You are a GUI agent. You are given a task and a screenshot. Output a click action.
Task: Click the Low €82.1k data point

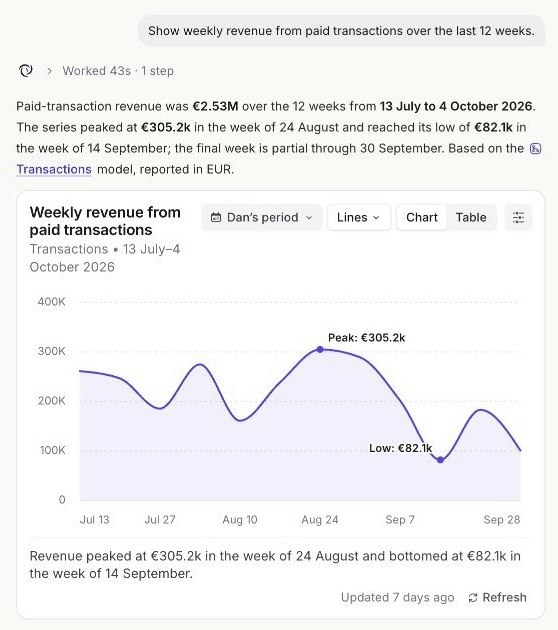(x=440, y=460)
